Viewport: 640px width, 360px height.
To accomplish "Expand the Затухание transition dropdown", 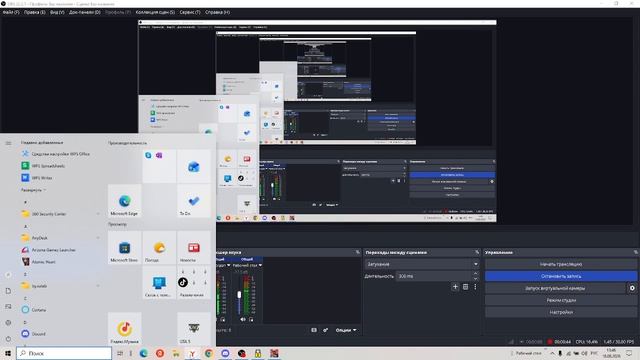I will click(422, 264).
